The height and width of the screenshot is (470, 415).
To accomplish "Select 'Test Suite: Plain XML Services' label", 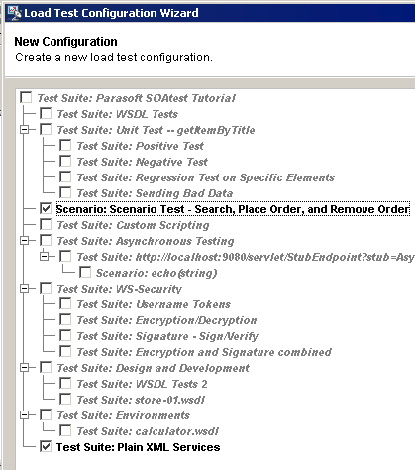I will point(138,447).
